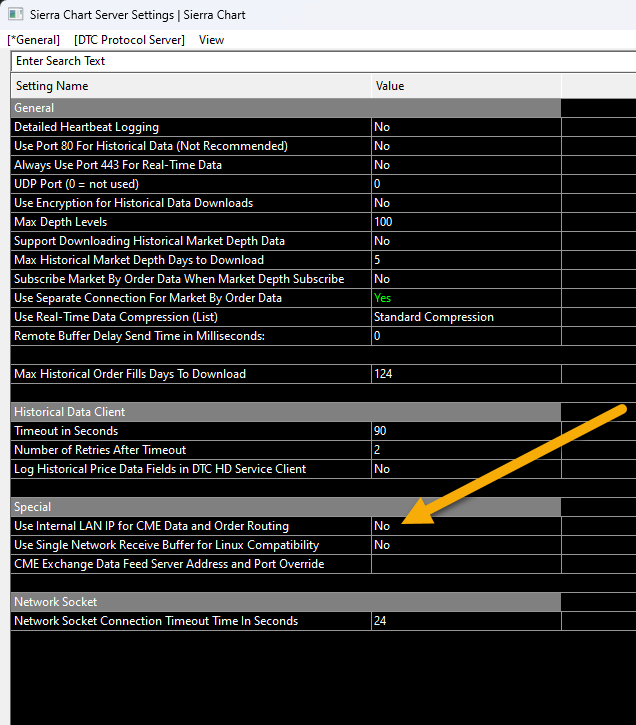Edit Max Depth Levels value 100

pos(466,221)
